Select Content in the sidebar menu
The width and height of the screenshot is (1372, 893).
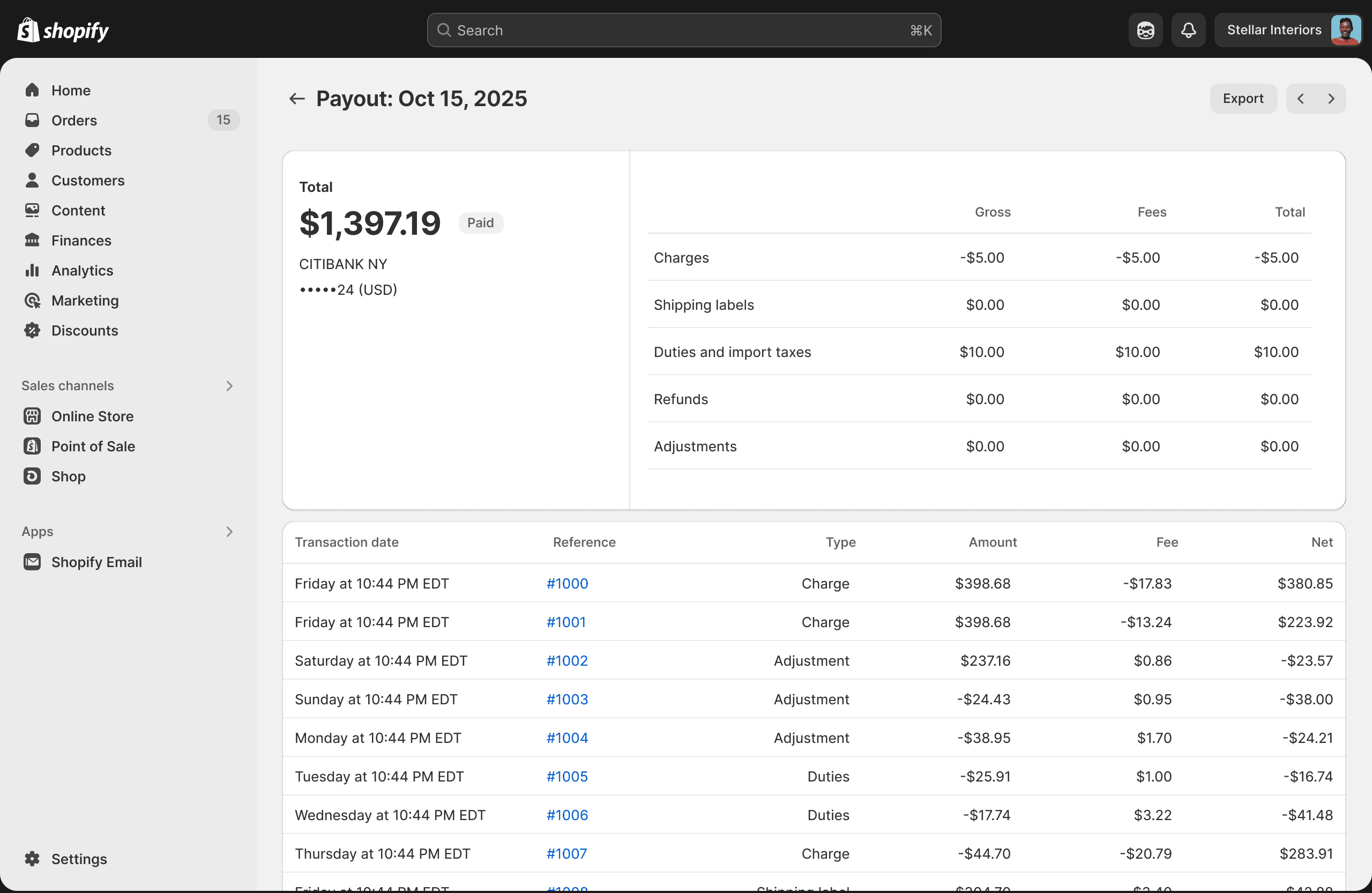(78, 210)
